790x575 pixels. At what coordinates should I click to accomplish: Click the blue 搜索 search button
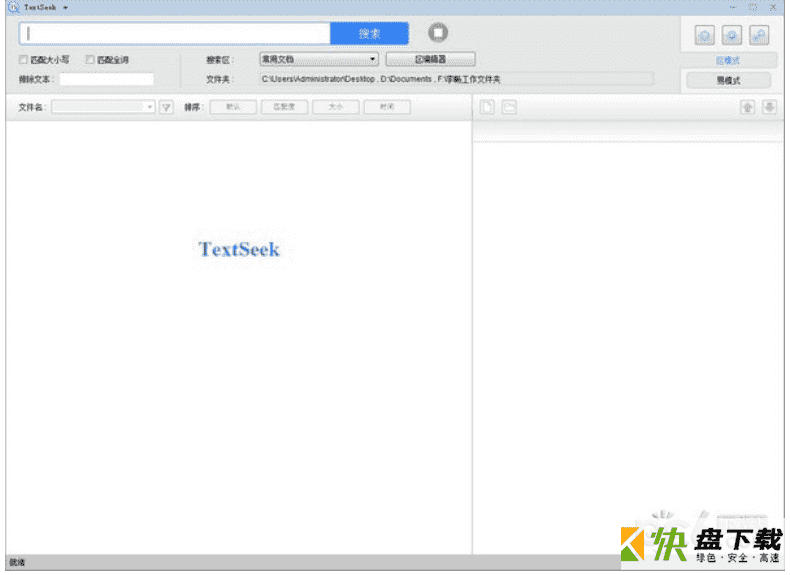point(369,34)
